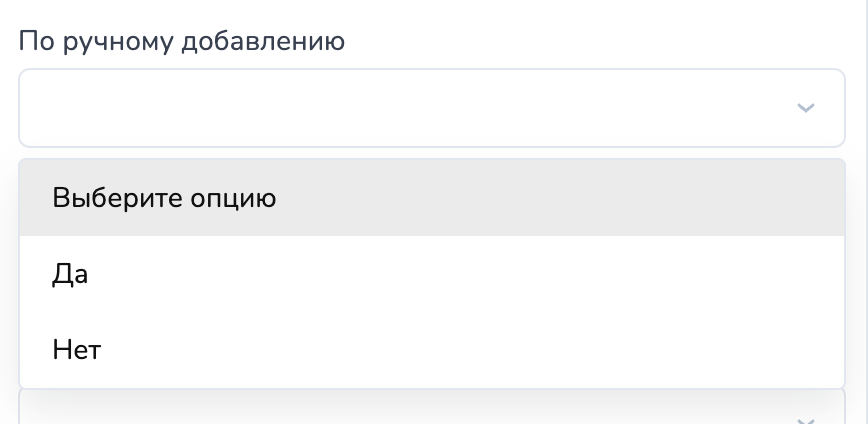This screenshot has height=424, width=868.
Task: Click the "По ручному добавлению" field label
Action: tap(182, 41)
